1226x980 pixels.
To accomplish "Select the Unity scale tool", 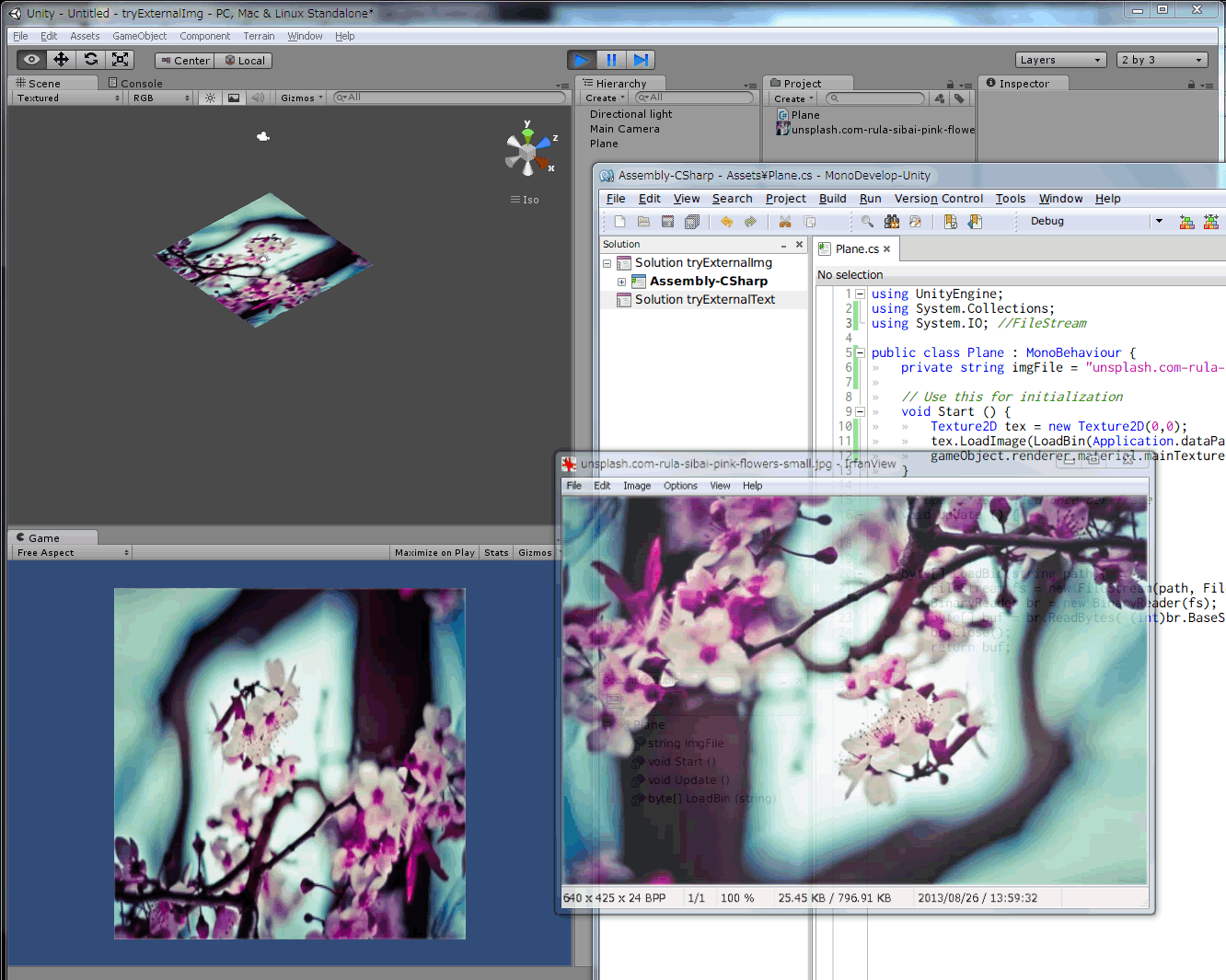I will 120,60.
